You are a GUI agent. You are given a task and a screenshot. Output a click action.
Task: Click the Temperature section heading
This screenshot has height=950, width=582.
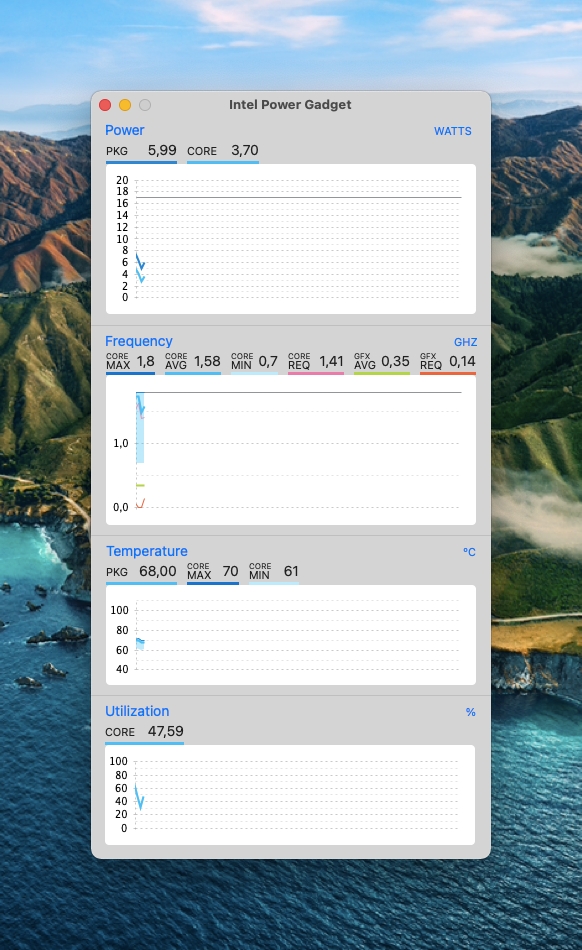point(147,551)
